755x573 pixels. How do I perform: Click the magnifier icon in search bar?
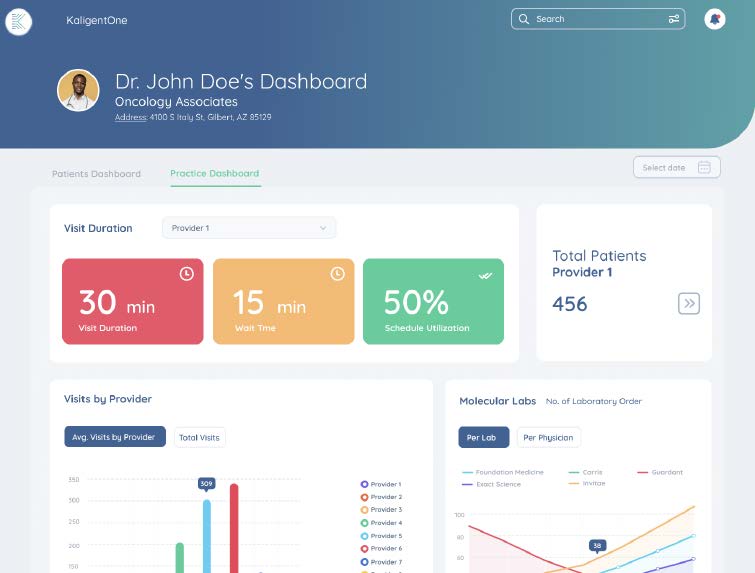(x=525, y=19)
